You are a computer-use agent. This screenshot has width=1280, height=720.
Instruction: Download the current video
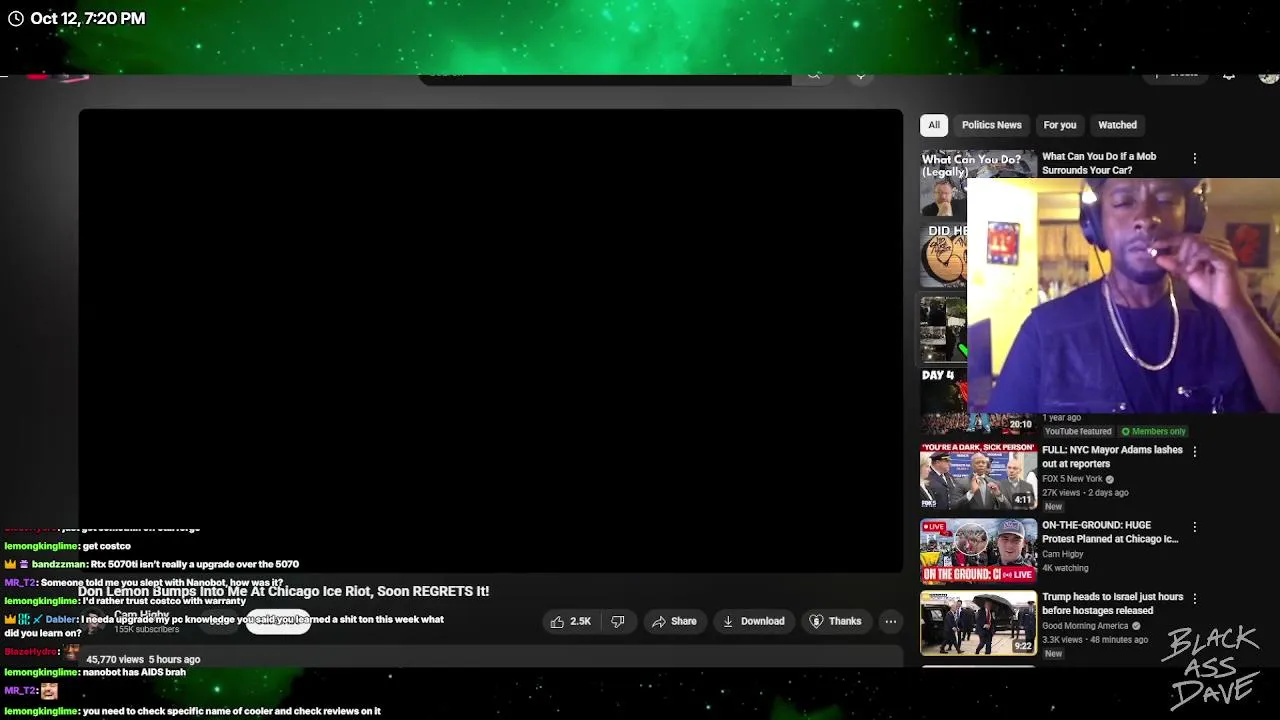pyautogui.click(x=754, y=621)
